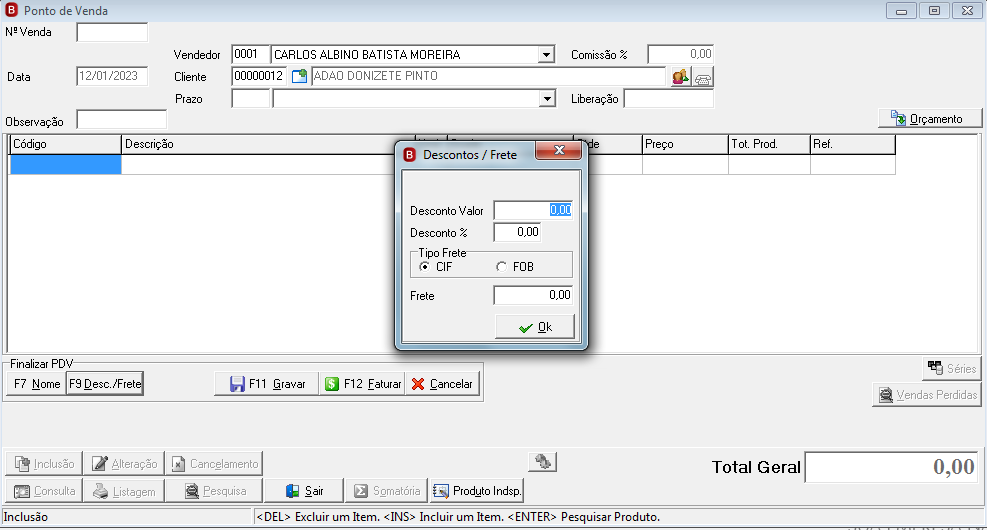Close the Descontos / Frete dialog
The height and width of the screenshot is (530, 987).
[558, 150]
